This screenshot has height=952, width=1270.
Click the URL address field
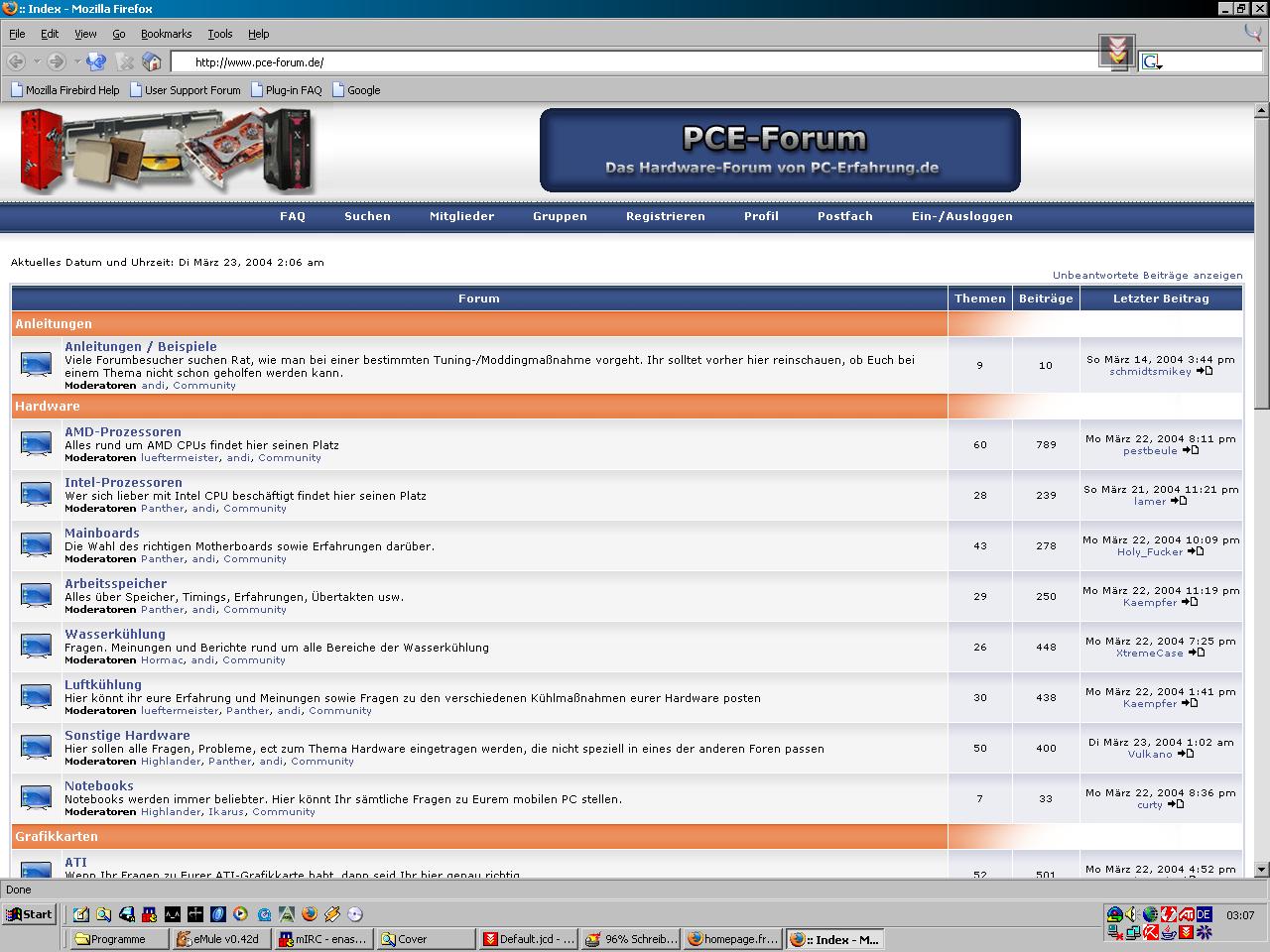tap(635, 62)
